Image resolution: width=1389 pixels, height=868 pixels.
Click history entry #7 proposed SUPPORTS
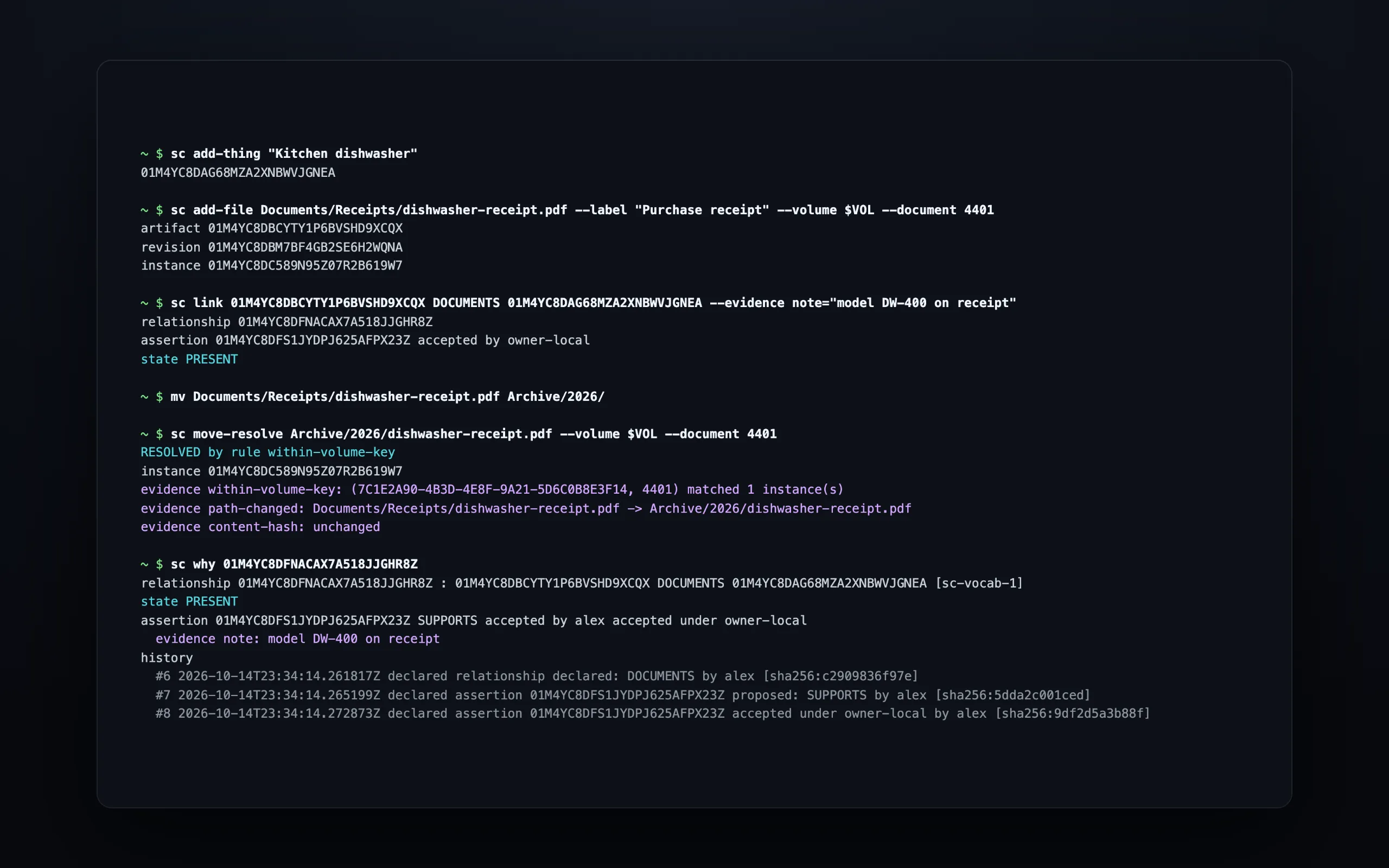click(623, 695)
